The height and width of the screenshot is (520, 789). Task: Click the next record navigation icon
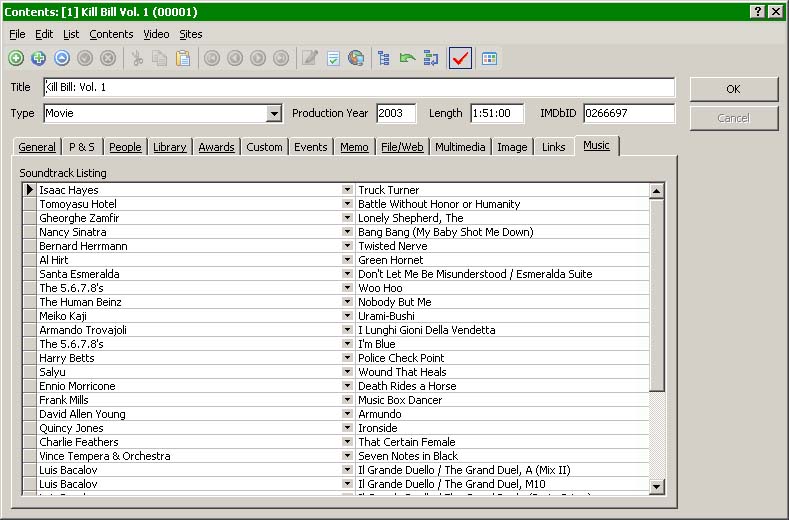tap(258, 58)
